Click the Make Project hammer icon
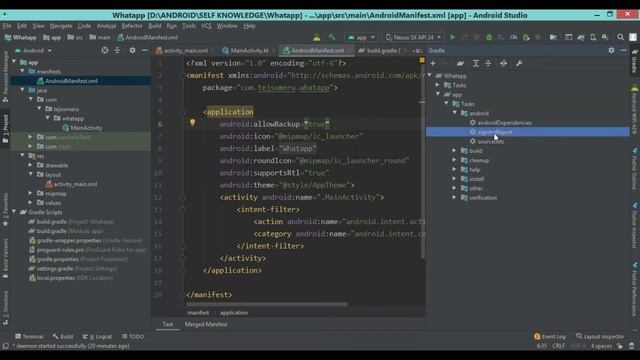 tap(332, 37)
